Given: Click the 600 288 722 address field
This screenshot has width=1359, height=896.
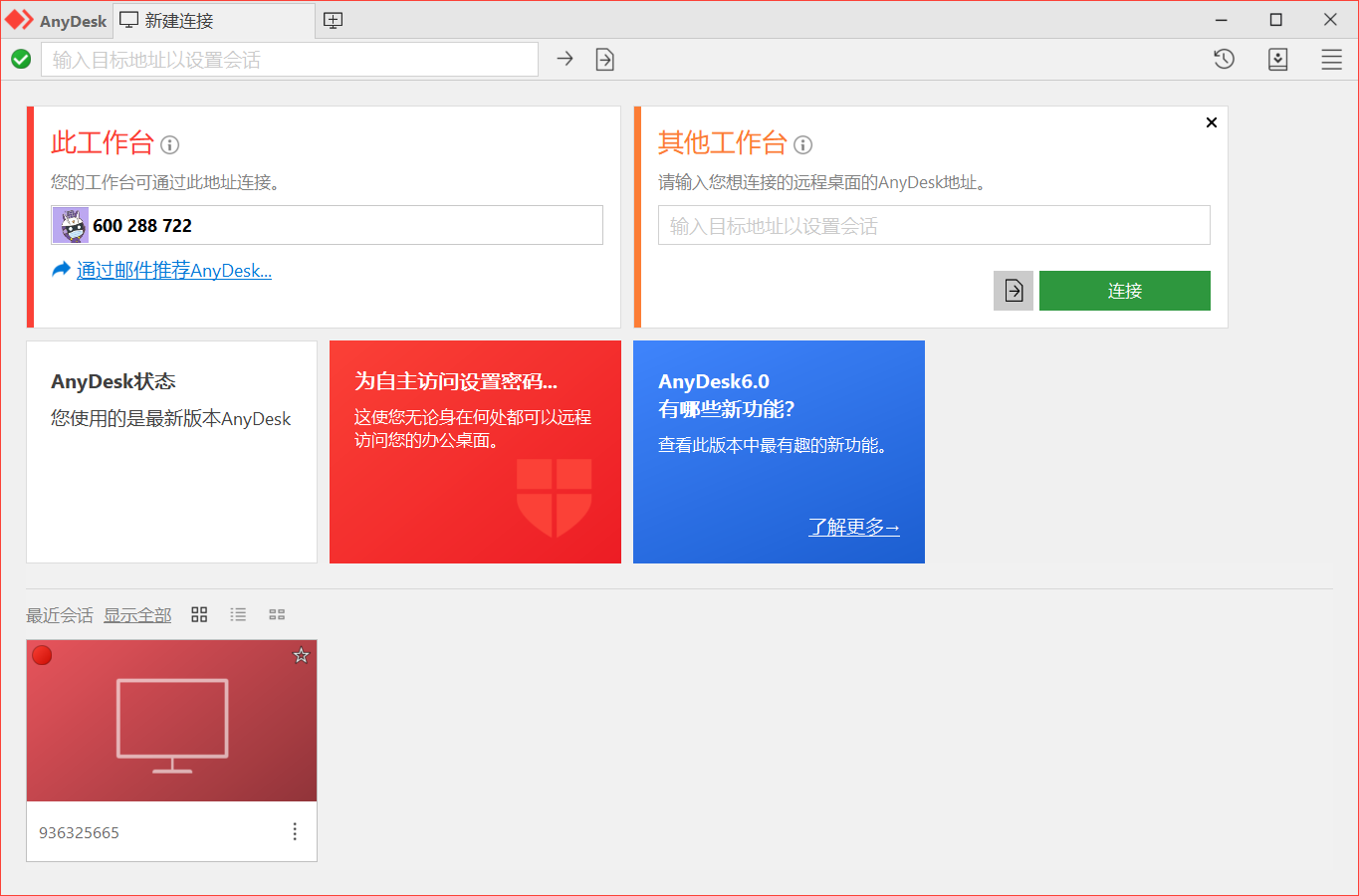Looking at the screenshot, I should coord(327,225).
